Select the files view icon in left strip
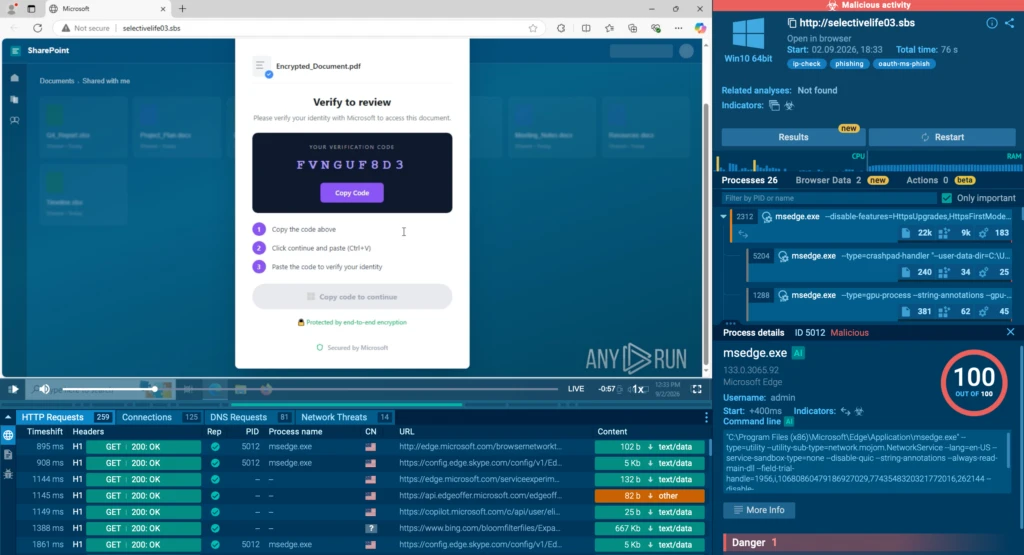1024x555 pixels. [8, 454]
